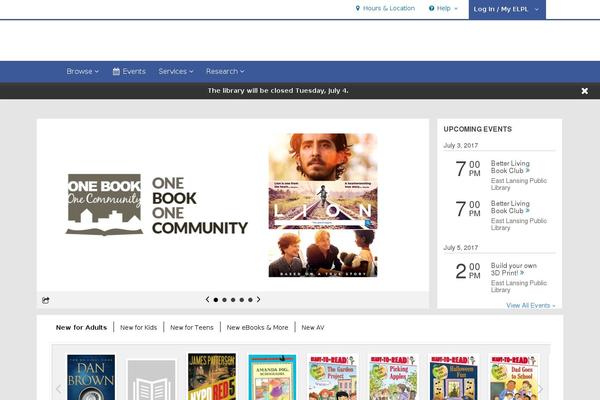Screen dimensions: 600x400
Task: Expand the Research menu
Action: (x=225, y=72)
